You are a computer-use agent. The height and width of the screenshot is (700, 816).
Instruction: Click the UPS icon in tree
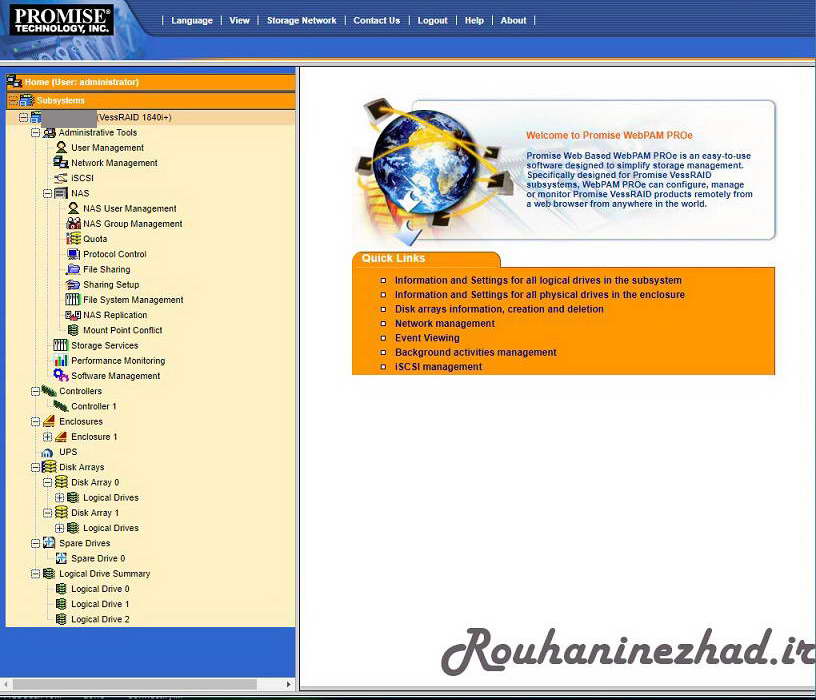click(47, 452)
